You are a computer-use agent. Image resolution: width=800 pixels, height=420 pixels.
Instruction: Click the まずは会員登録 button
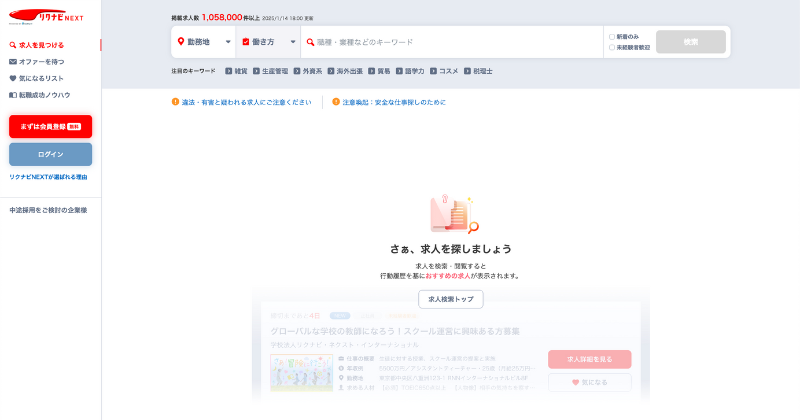click(51, 127)
